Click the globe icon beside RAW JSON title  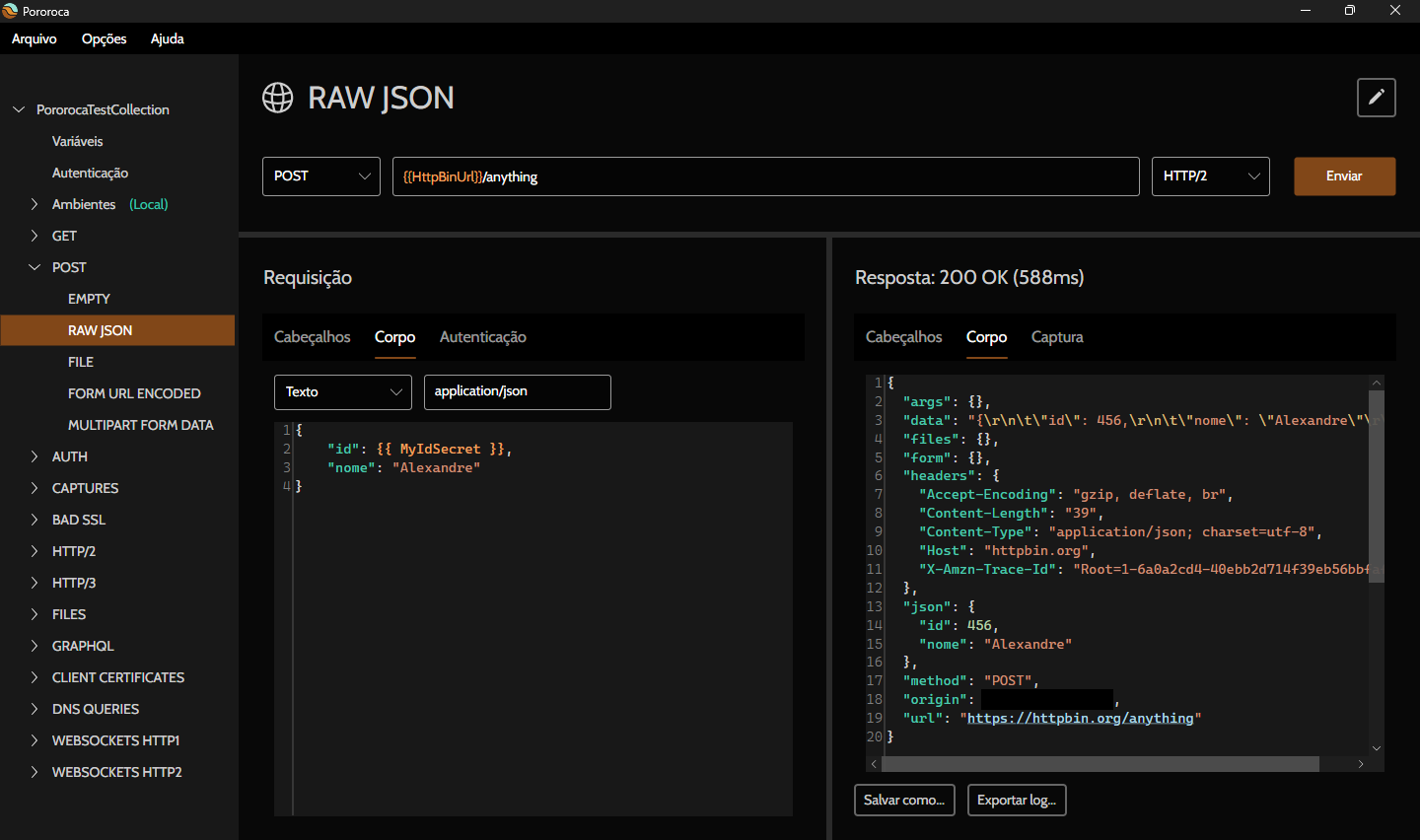[x=278, y=98]
